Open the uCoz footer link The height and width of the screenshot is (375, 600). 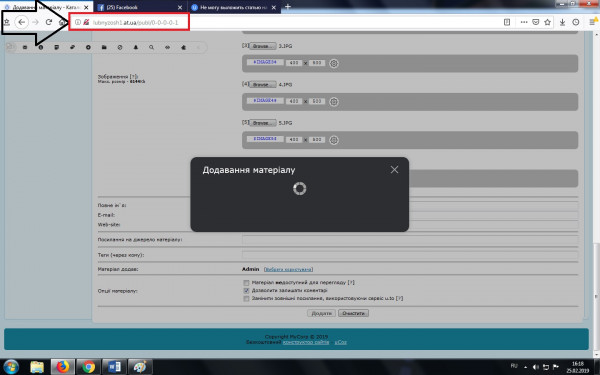click(341, 342)
